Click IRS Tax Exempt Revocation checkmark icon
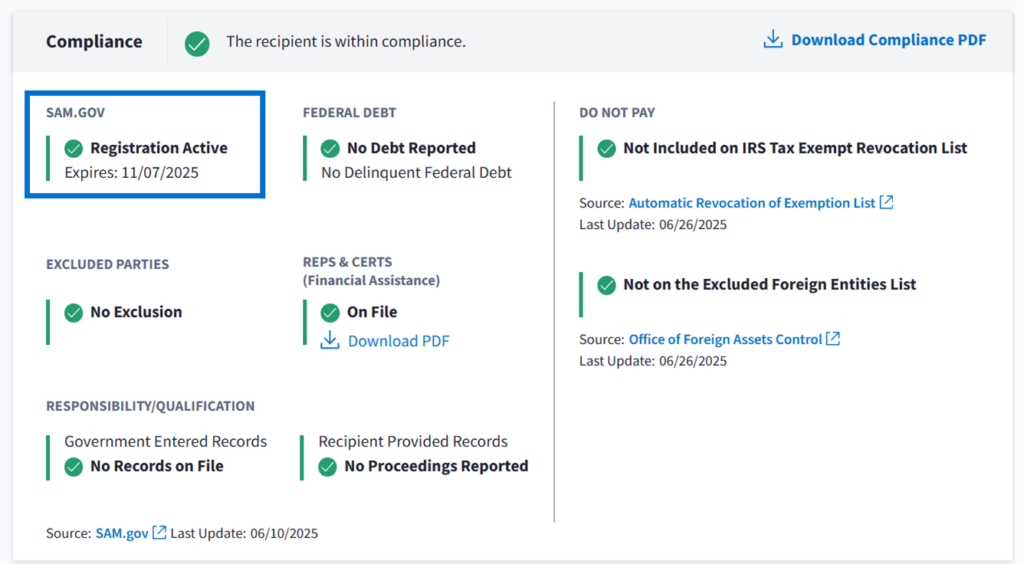 pyautogui.click(x=606, y=148)
